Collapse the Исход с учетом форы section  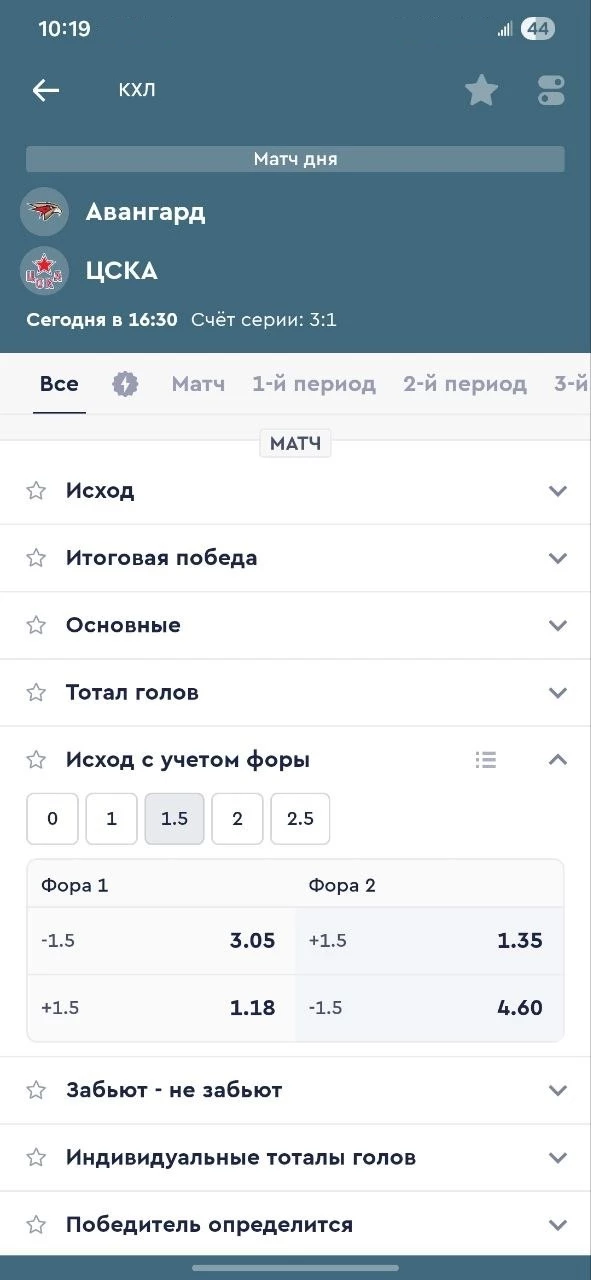point(558,760)
